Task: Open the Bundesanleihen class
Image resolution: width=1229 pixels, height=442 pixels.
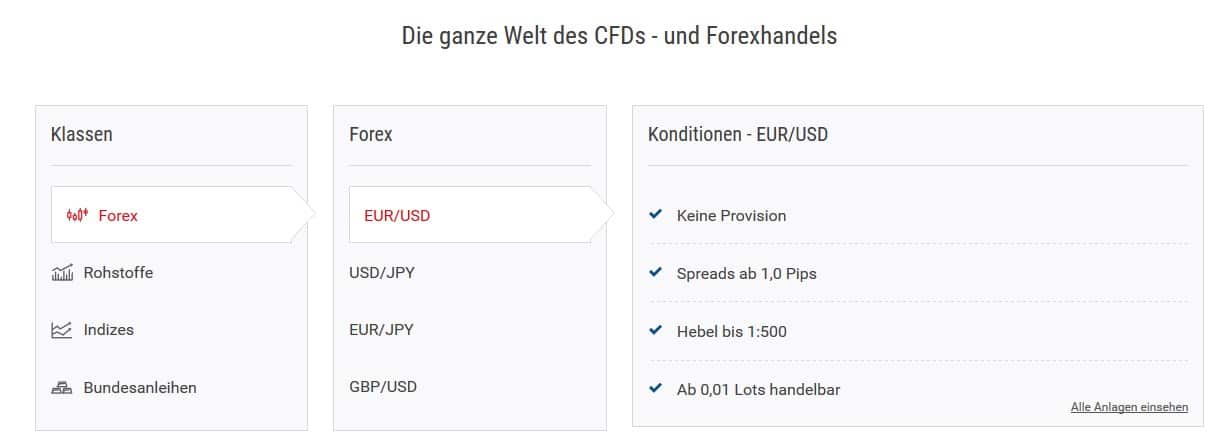Action: click(x=171, y=387)
